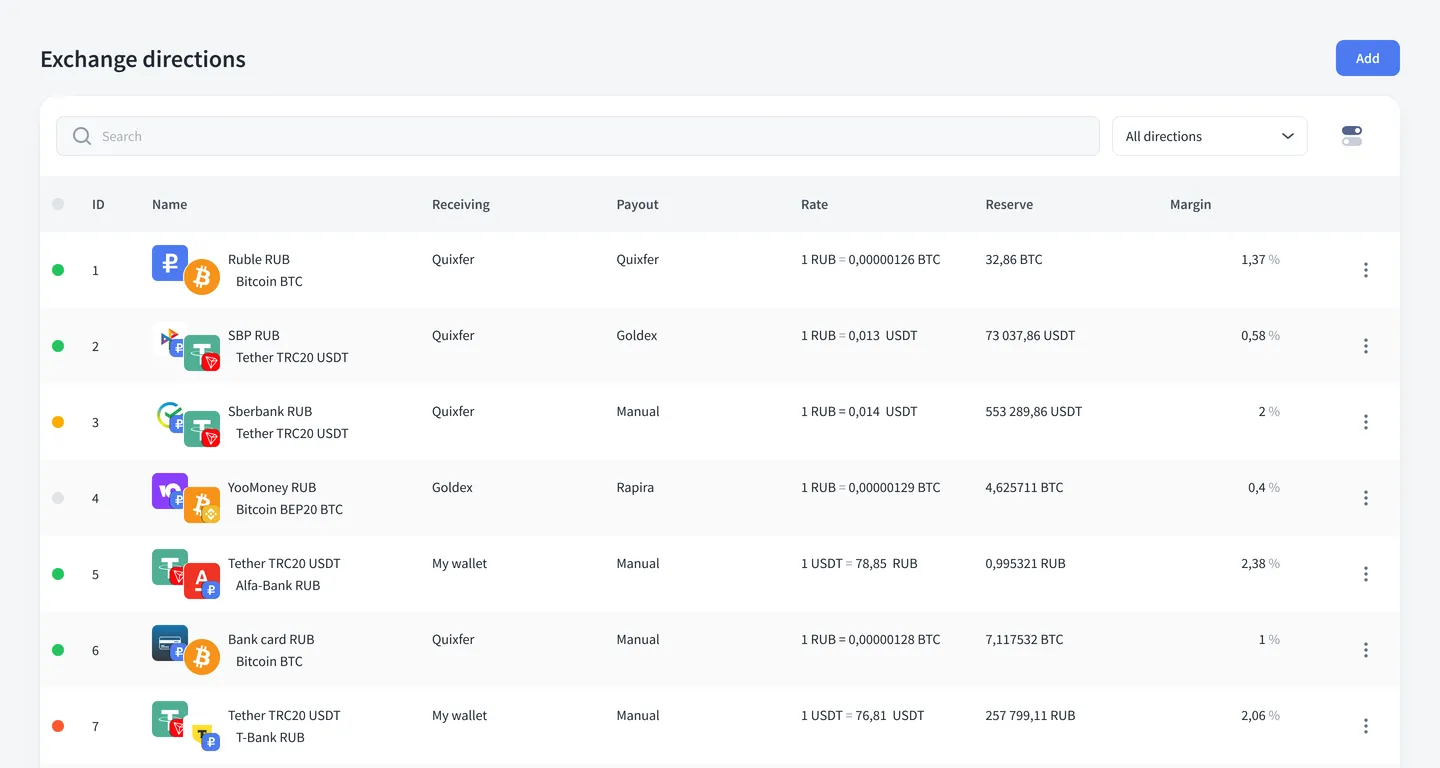1440x768 pixels.
Task: Toggle green status dot of direction 5
Action: tap(58, 574)
